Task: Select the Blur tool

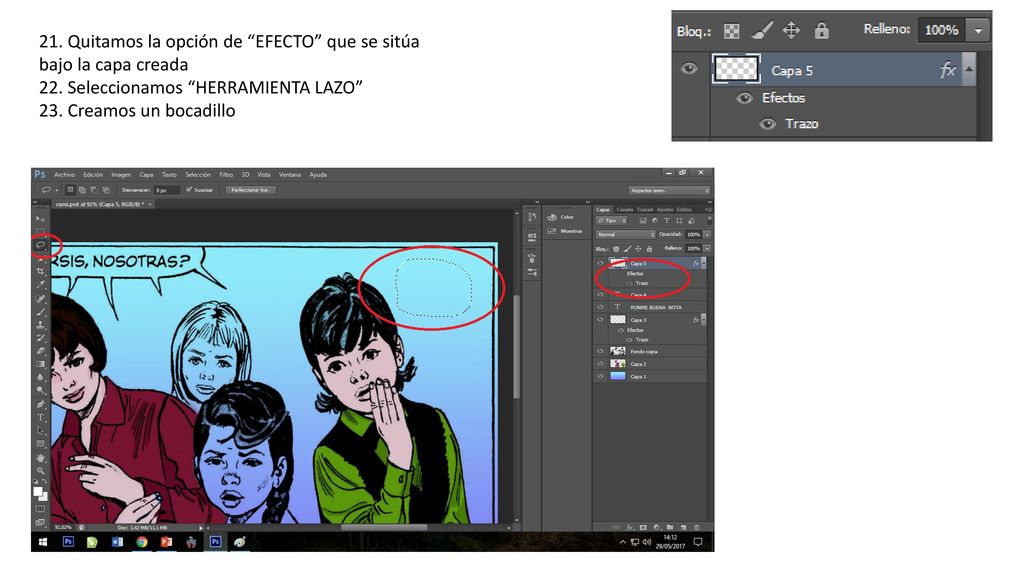Action: pyautogui.click(x=40, y=377)
